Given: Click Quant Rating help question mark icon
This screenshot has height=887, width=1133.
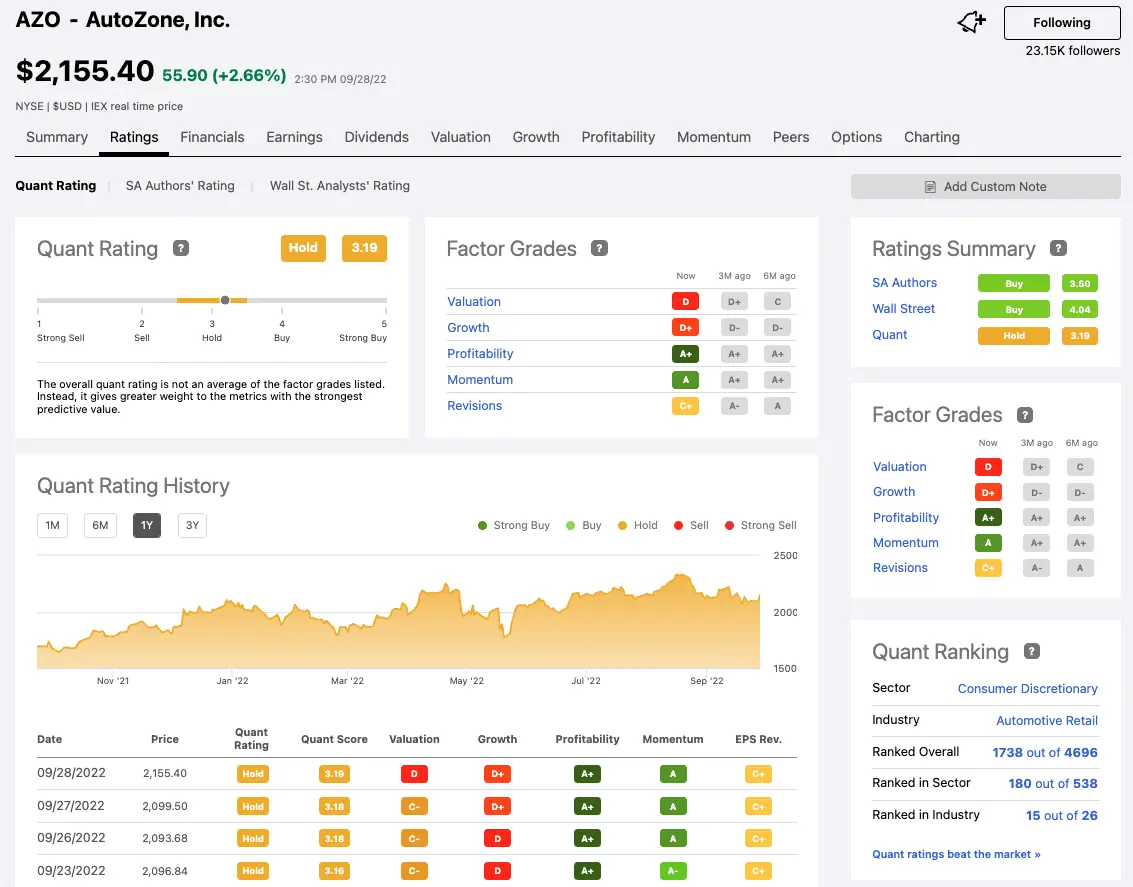Looking at the screenshot, I should click(x=181, y=248).
